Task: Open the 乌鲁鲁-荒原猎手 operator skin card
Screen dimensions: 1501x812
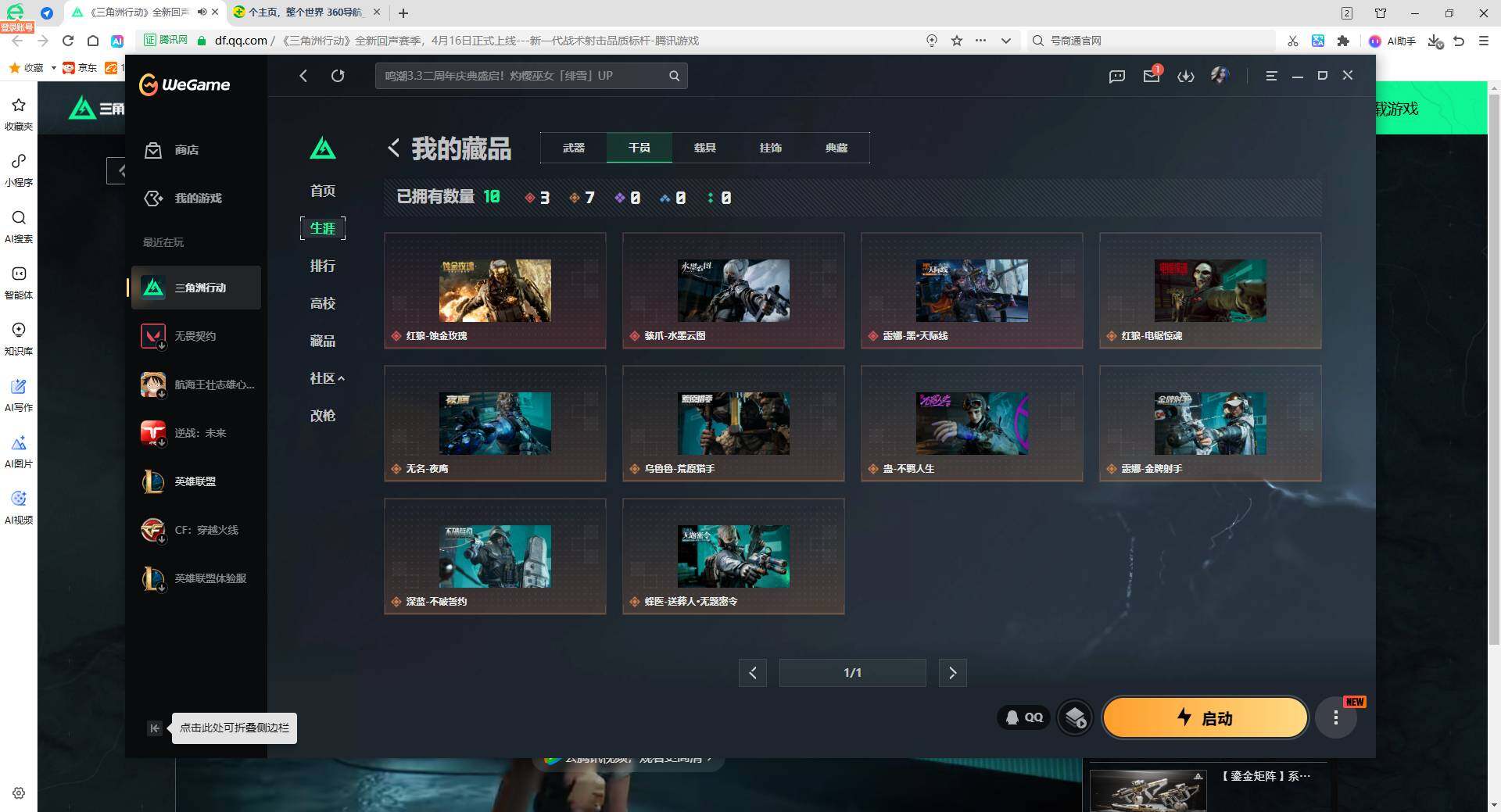Action: tap(733, 424)
